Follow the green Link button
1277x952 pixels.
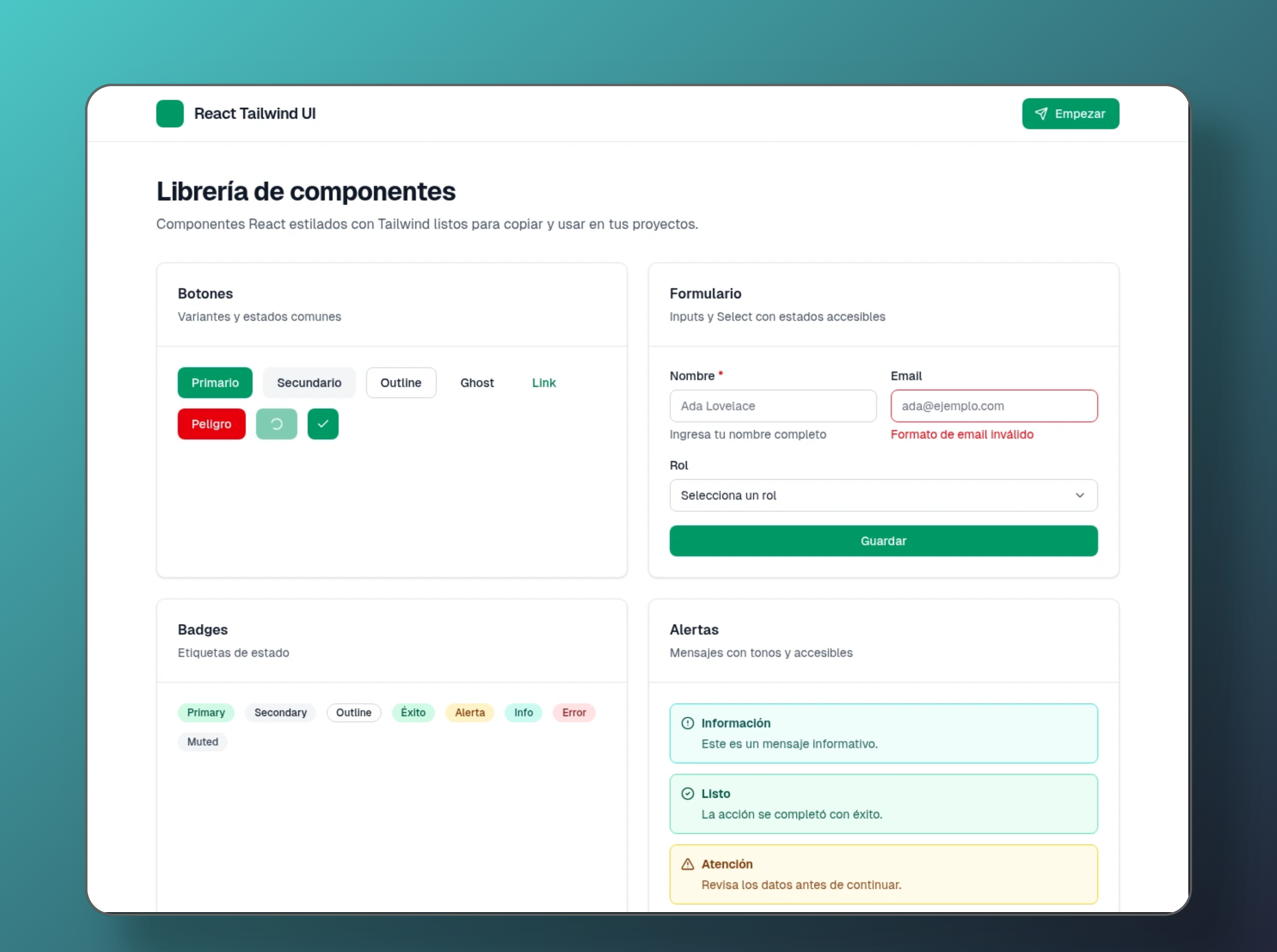click(543, 382)
